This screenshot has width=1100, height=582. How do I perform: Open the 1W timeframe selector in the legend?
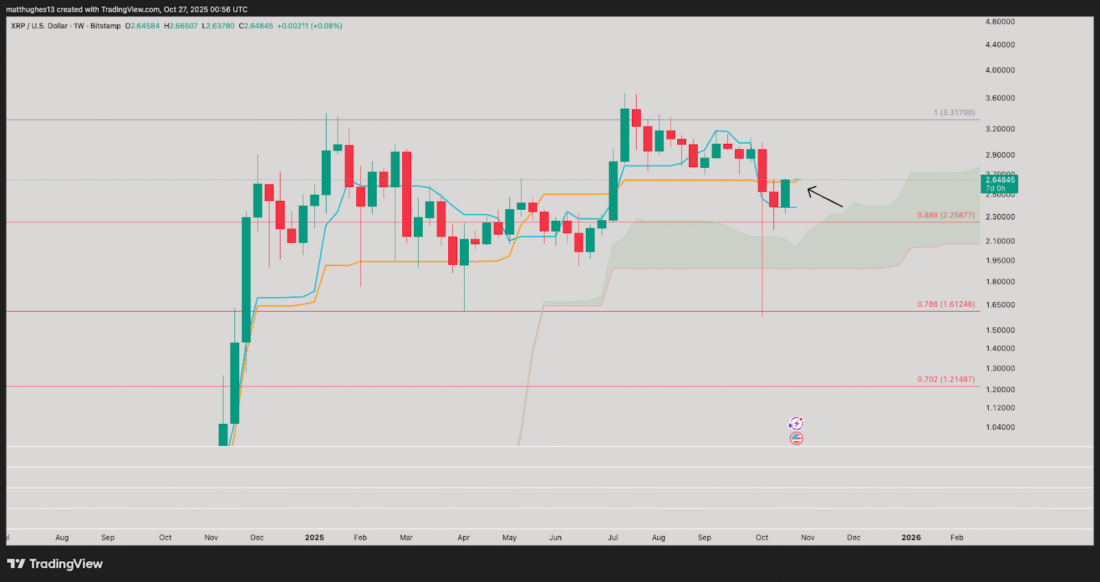[x=78, y=25]
